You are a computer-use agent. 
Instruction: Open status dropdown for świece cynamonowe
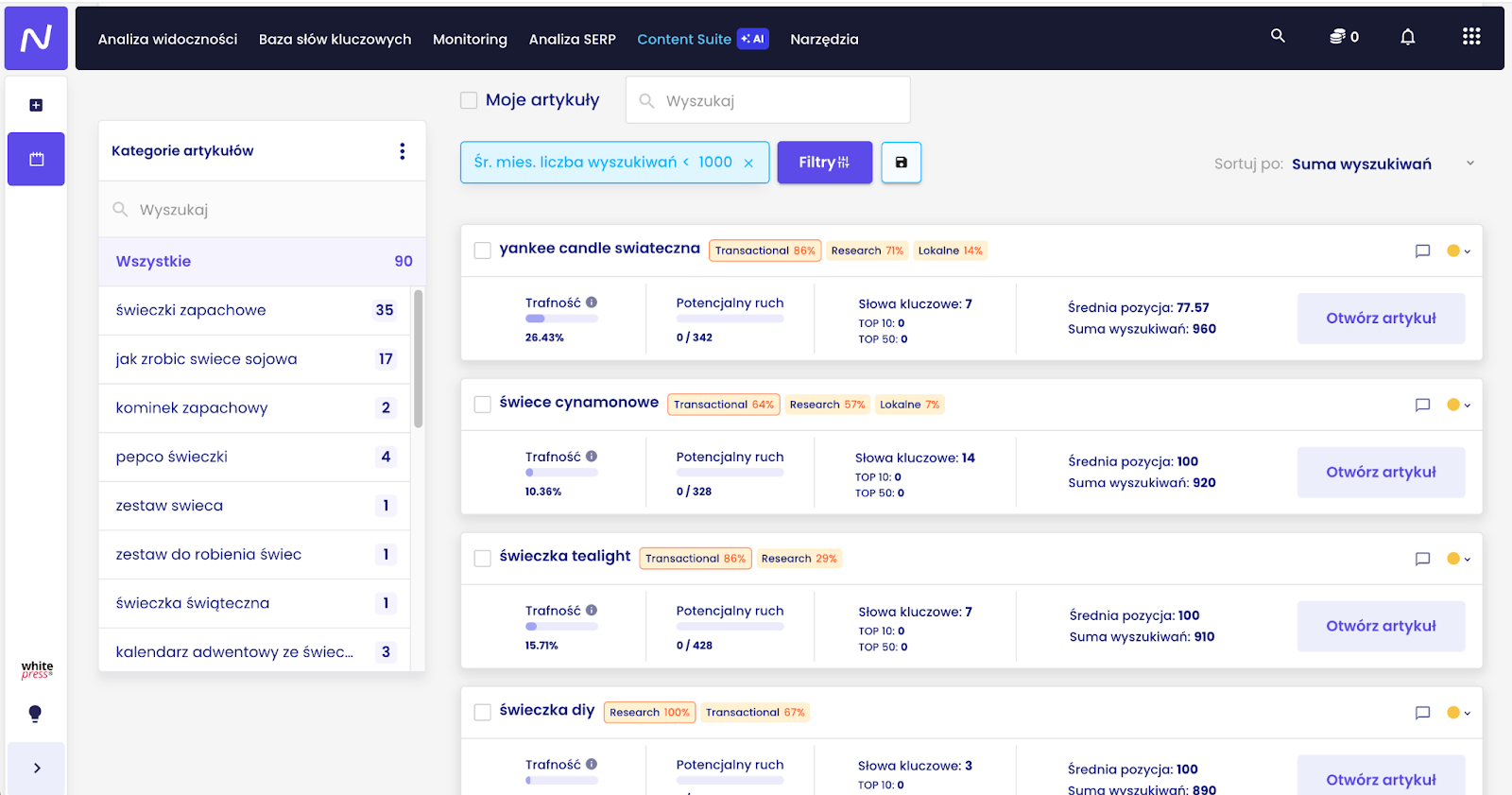click(1458, 405)
